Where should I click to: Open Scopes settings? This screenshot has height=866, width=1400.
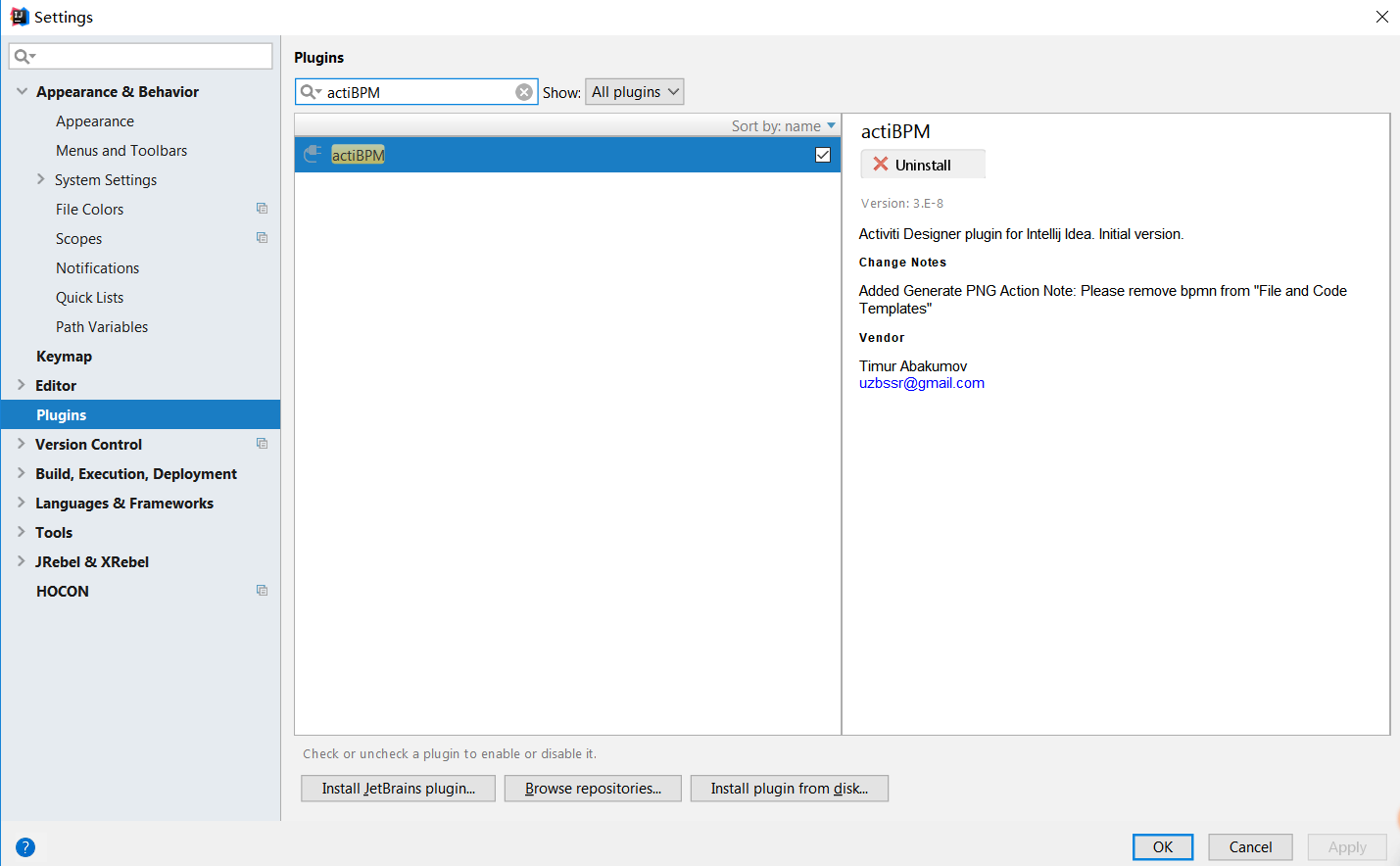click(x=78, y=239)
